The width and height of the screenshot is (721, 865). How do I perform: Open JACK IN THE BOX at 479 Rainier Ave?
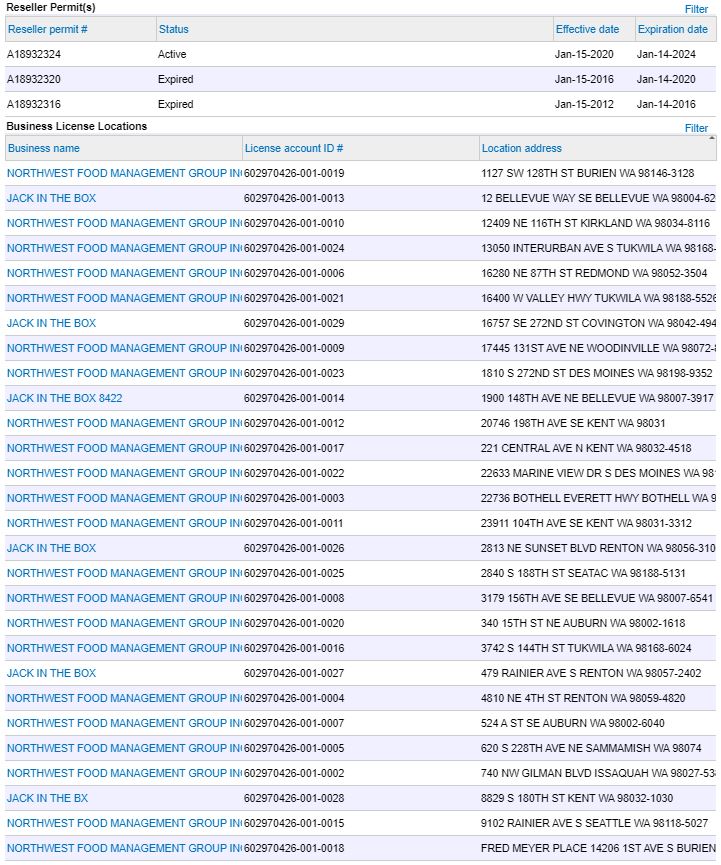(51, 673)
